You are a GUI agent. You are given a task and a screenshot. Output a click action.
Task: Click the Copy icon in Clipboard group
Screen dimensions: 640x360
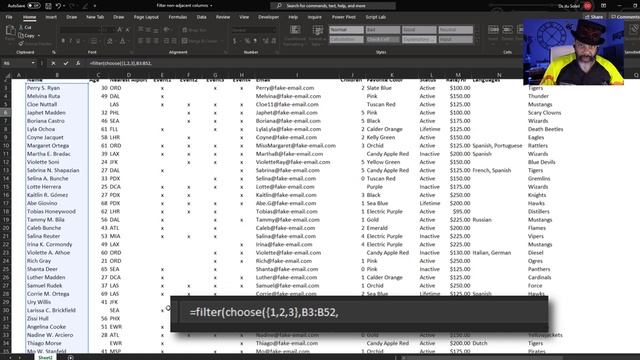pos(21,36)
